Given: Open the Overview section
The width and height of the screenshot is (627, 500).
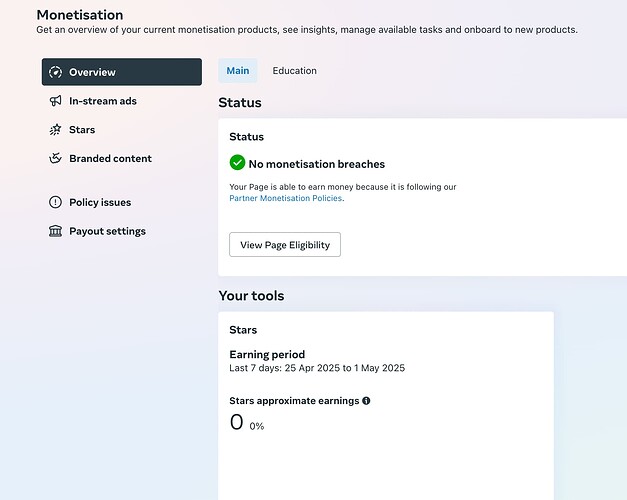Looking at the screenshot, I should 122,72.
